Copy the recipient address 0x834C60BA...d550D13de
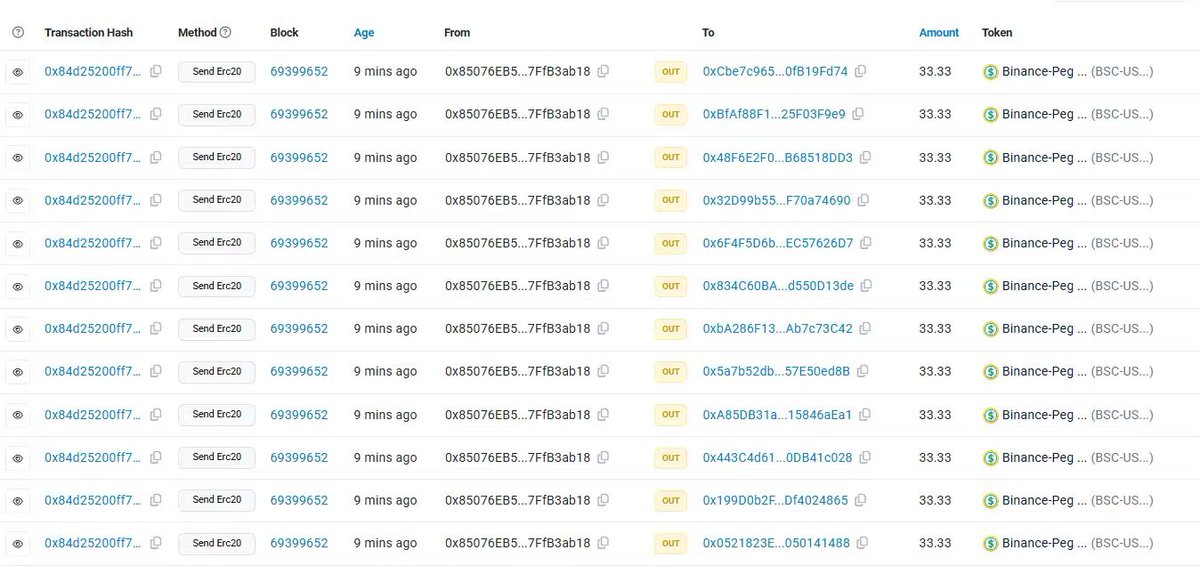 pyautogui.click(x=867, y=286)
